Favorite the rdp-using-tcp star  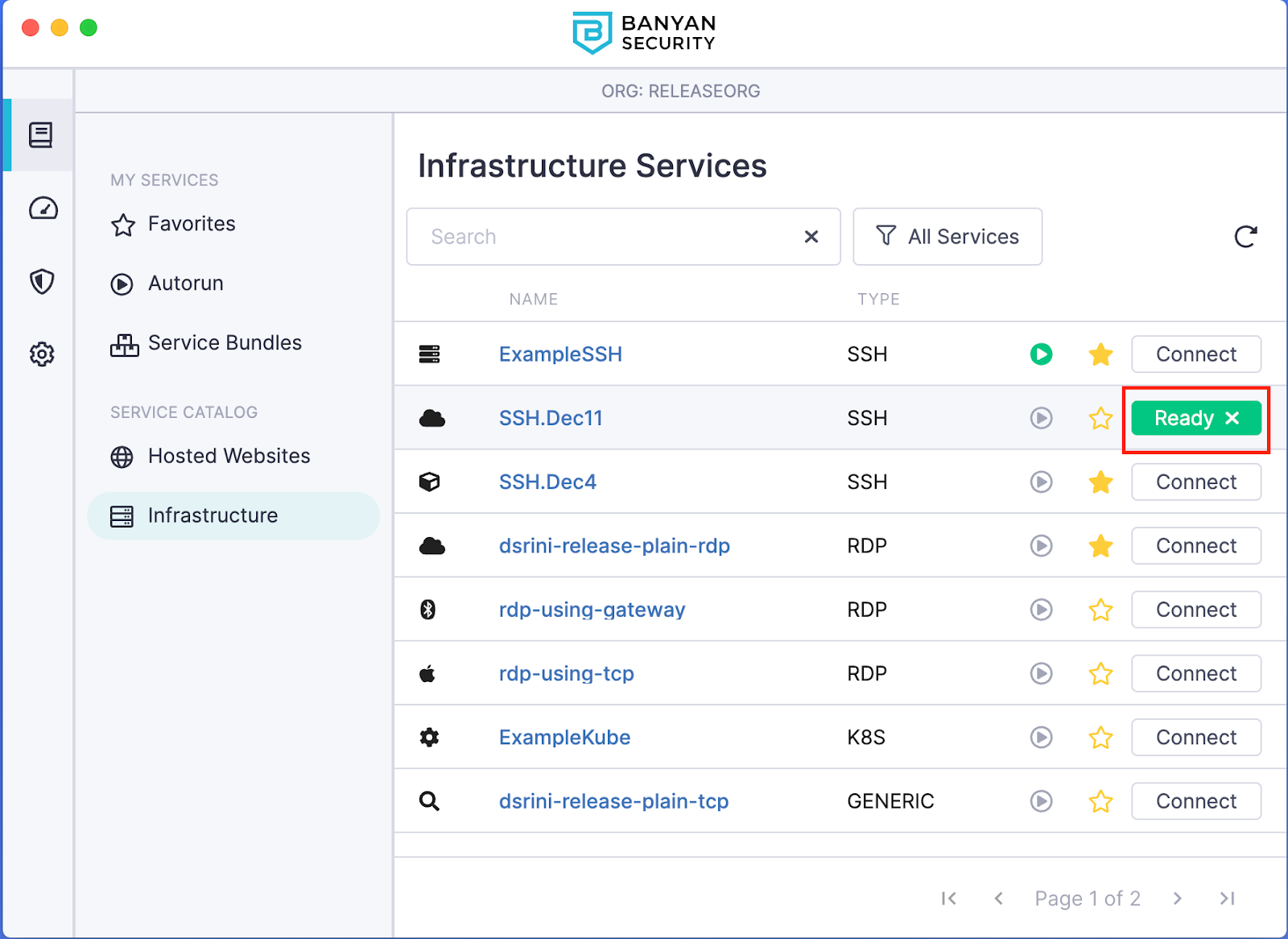click(1100, 673)
